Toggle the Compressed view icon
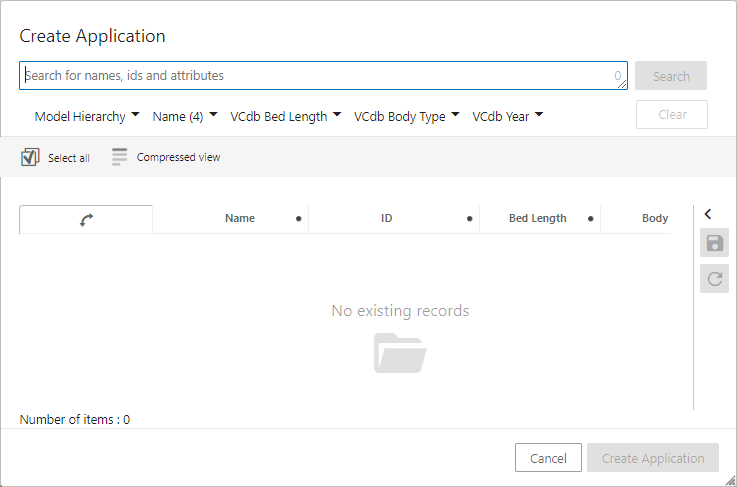Image resolution: width=737 pixels, height=487 pixels. coord(119,157)
